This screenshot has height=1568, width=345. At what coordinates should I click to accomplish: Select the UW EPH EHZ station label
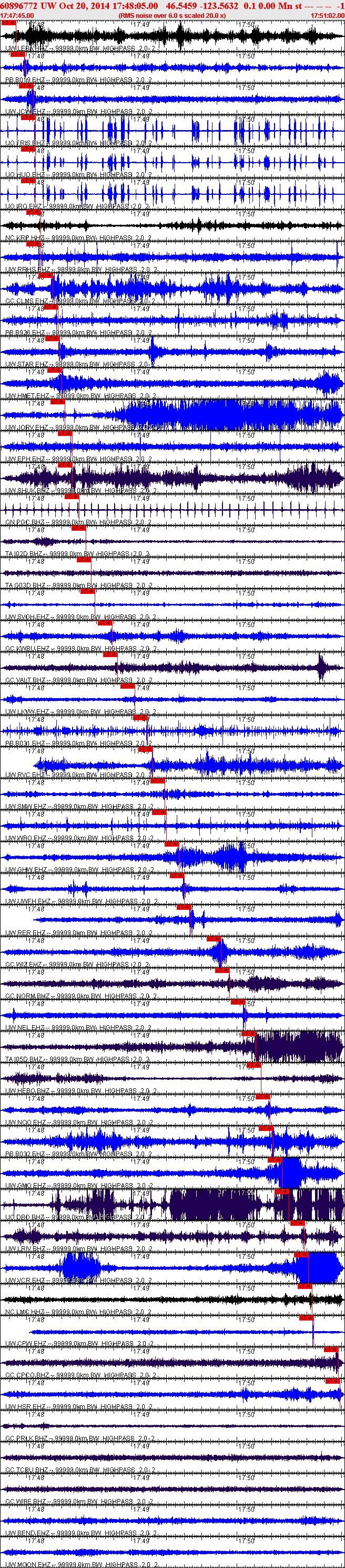point(78,460)
